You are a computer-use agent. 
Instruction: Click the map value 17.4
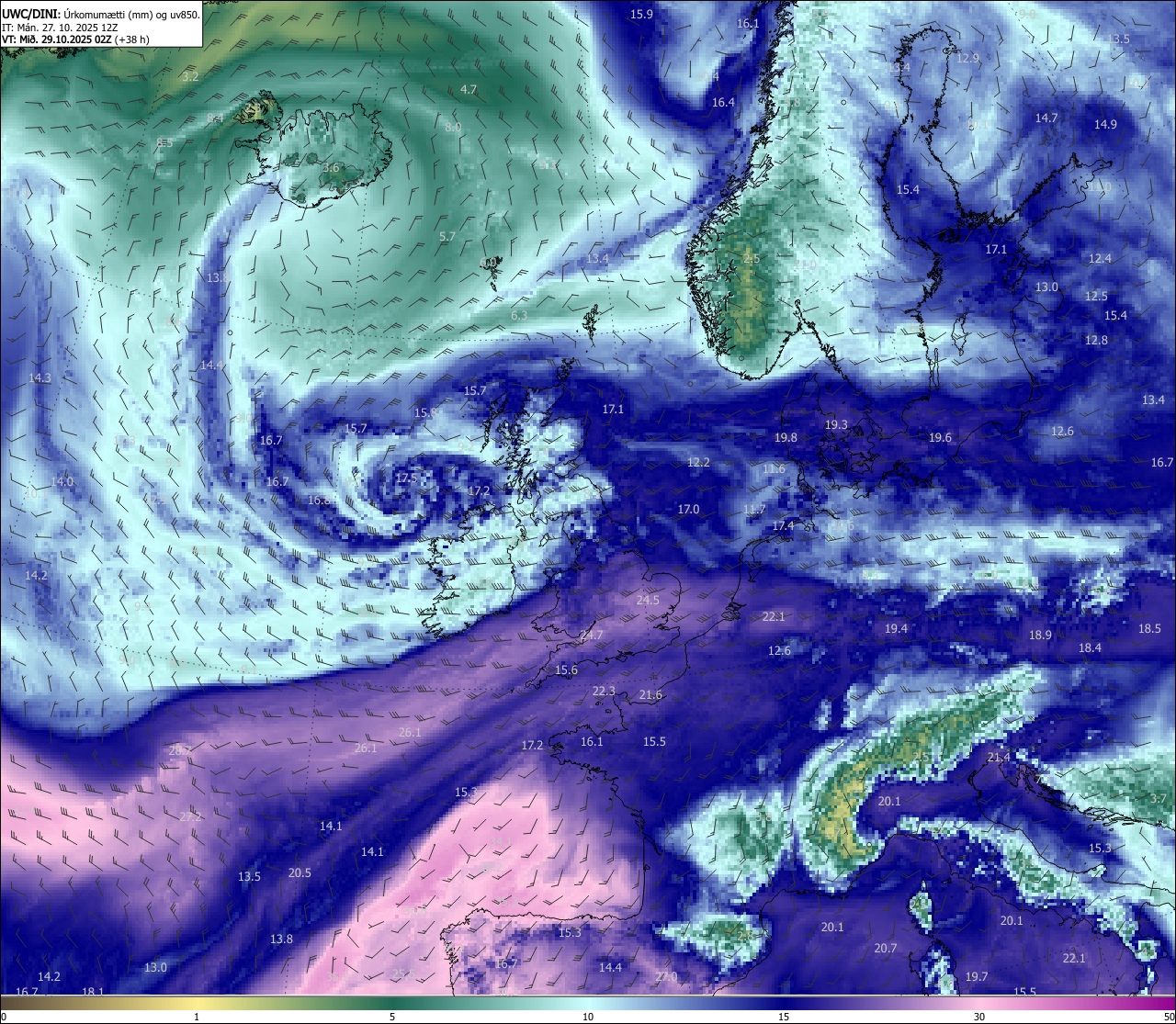point(783,525)
